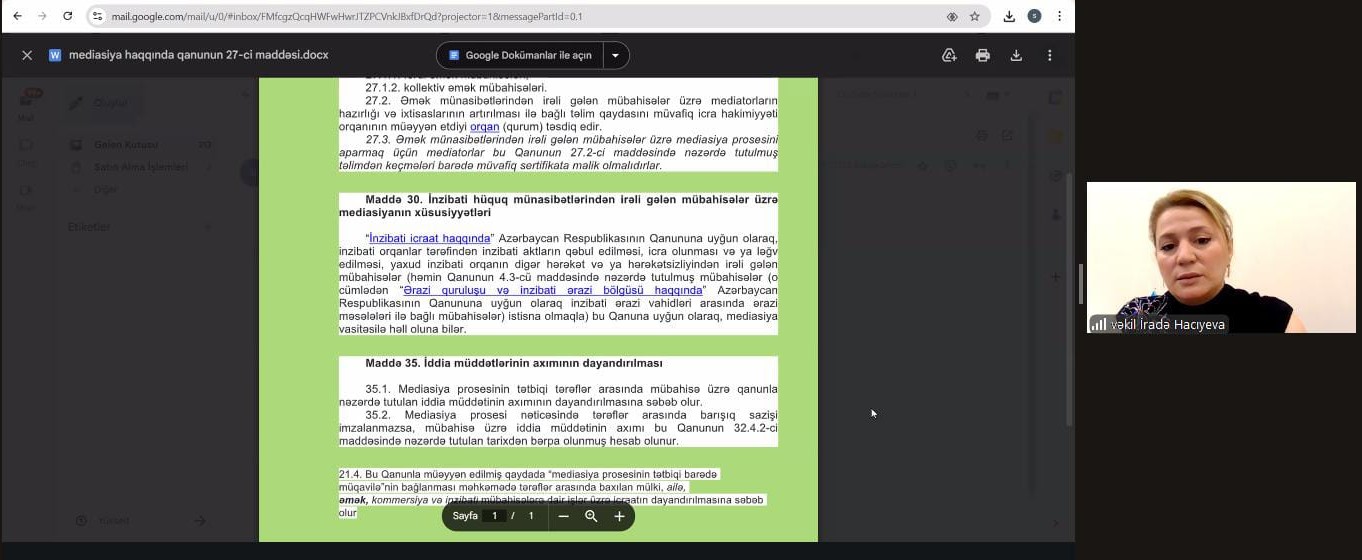Expand the dropdown arrow beside Google Dokümanlar

click(x=616, y=56)
